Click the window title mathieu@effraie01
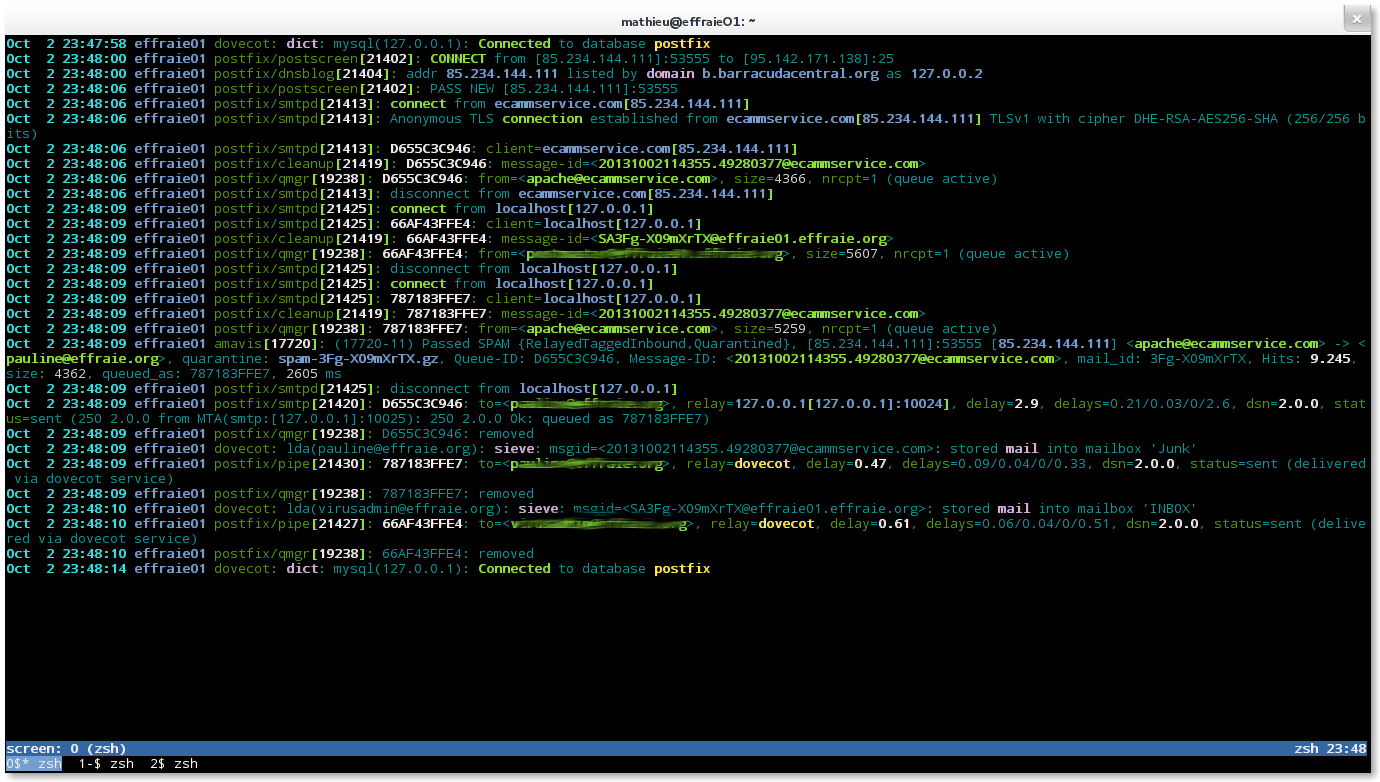 pyautogui.click(x=689, y=20)
